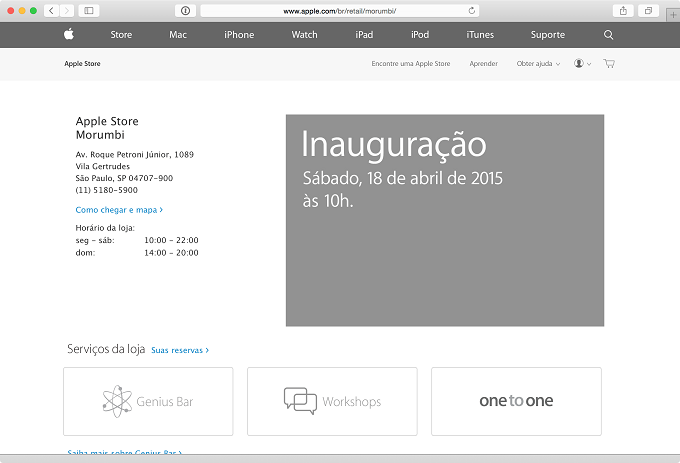Click the Serviços da loja heading
Viewport: 680px width, 463px height.
pos(106,349)
